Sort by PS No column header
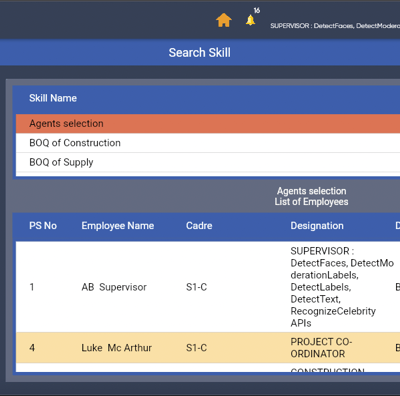This screenshot has width=400, height=396. [43, 226]
